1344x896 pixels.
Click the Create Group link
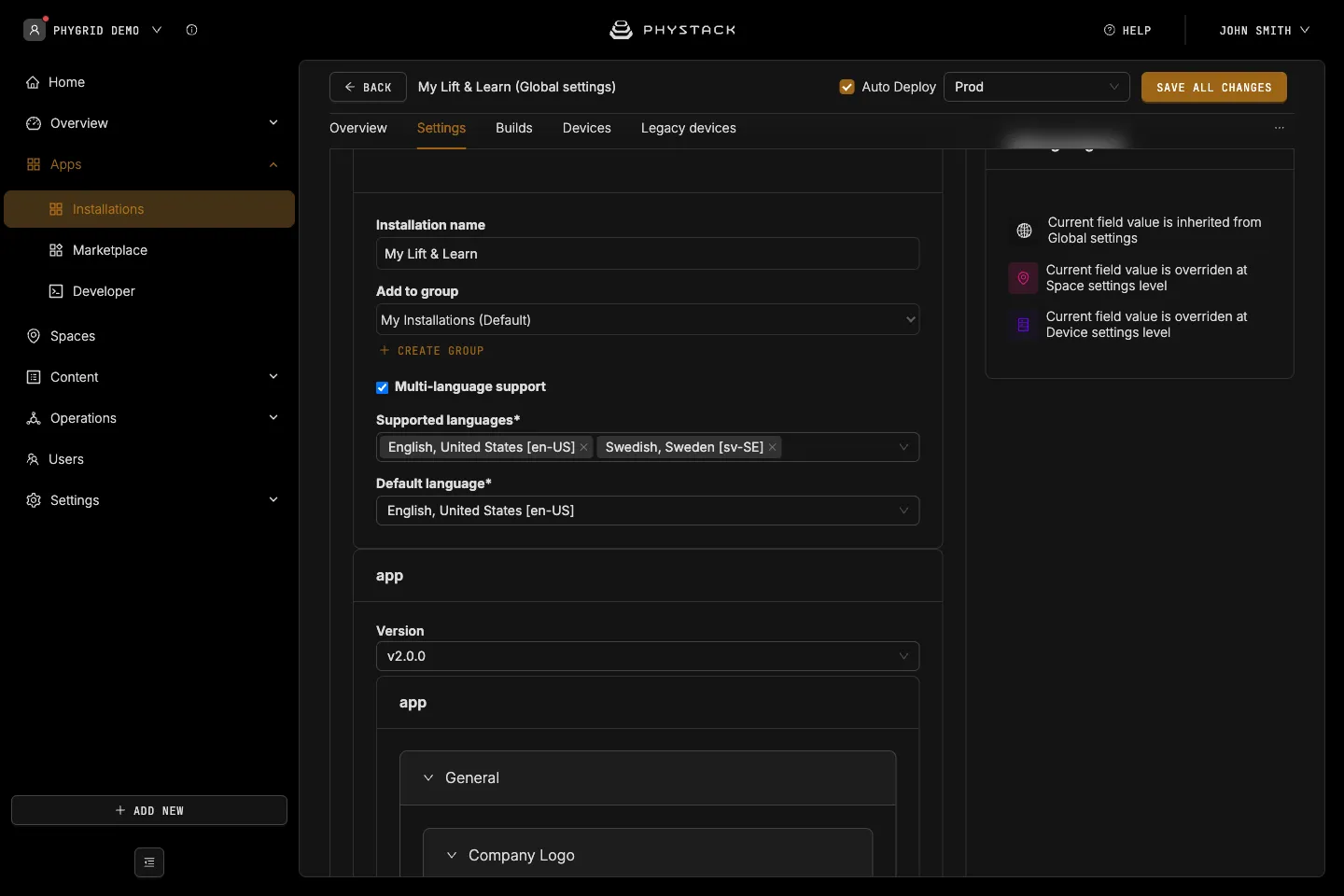coord(431,351)
